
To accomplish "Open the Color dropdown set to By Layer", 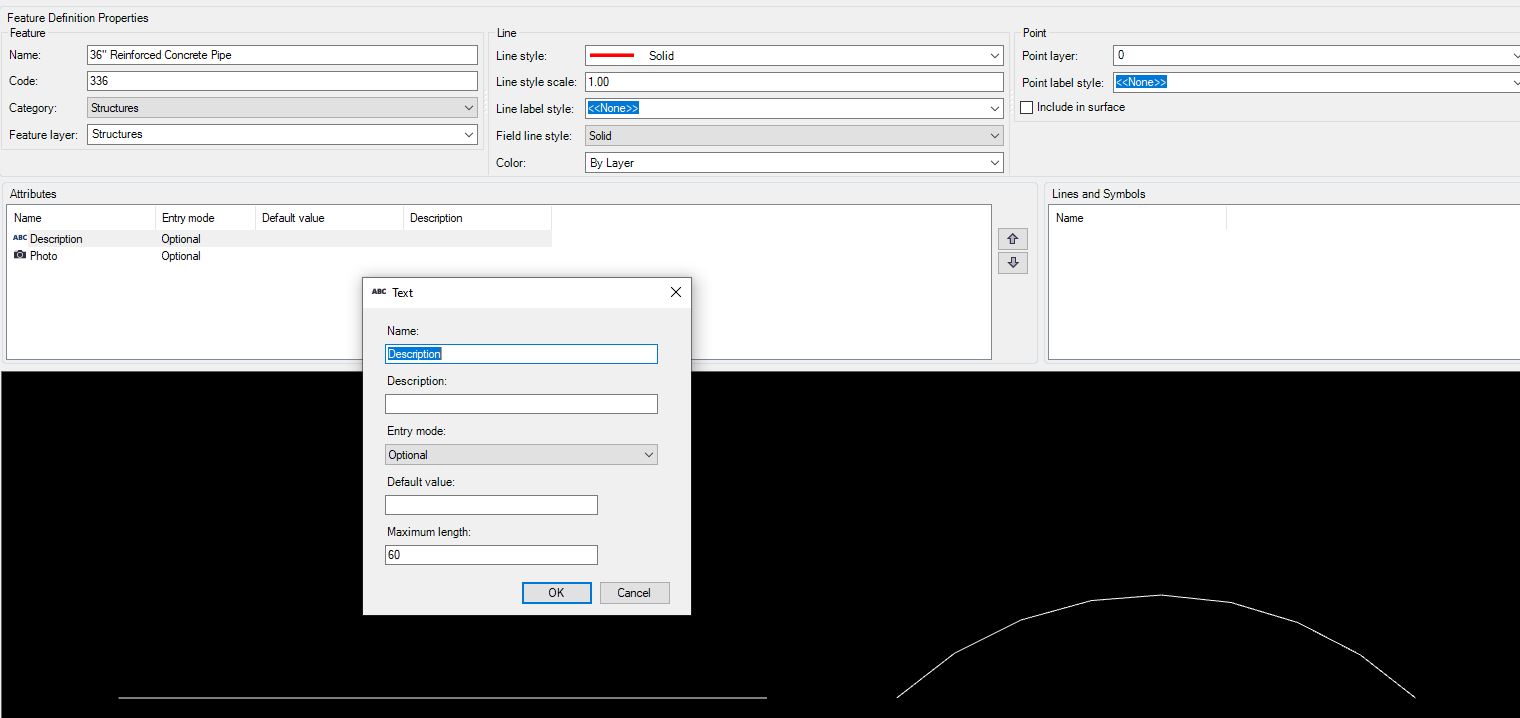I will 993,162.
